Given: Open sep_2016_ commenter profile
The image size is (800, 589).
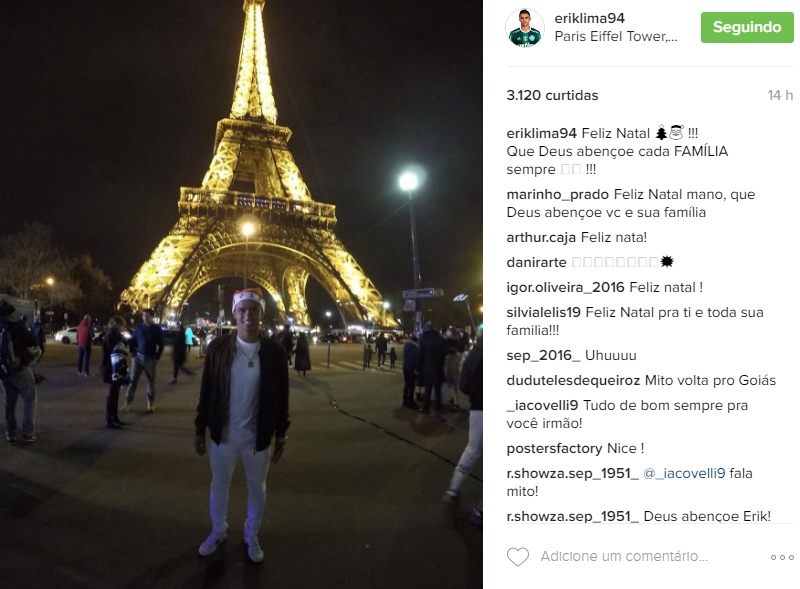Looking at the screenshot, I should 543,355.
